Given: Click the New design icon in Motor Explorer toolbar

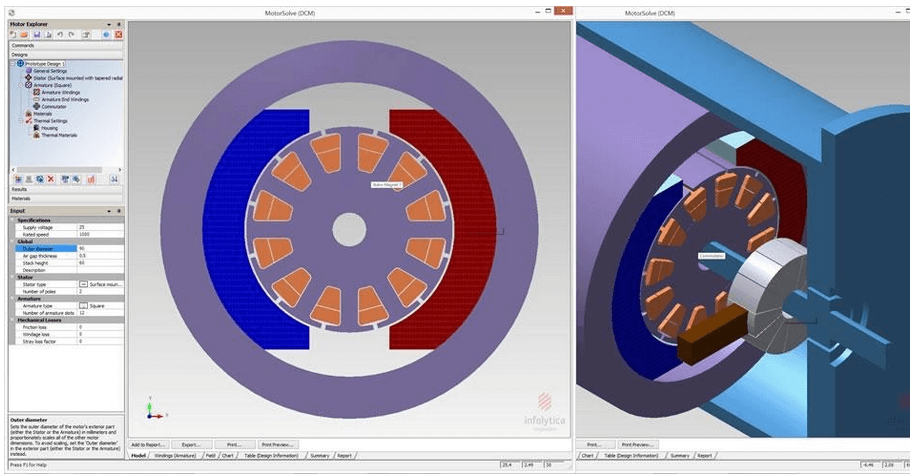Looking at the screenshot, I should tap(13, 35).
